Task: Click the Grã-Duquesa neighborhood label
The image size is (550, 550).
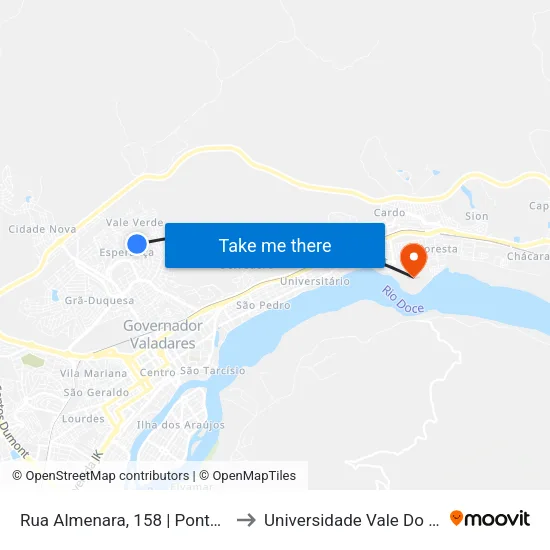Action: [x=99, y=301]
